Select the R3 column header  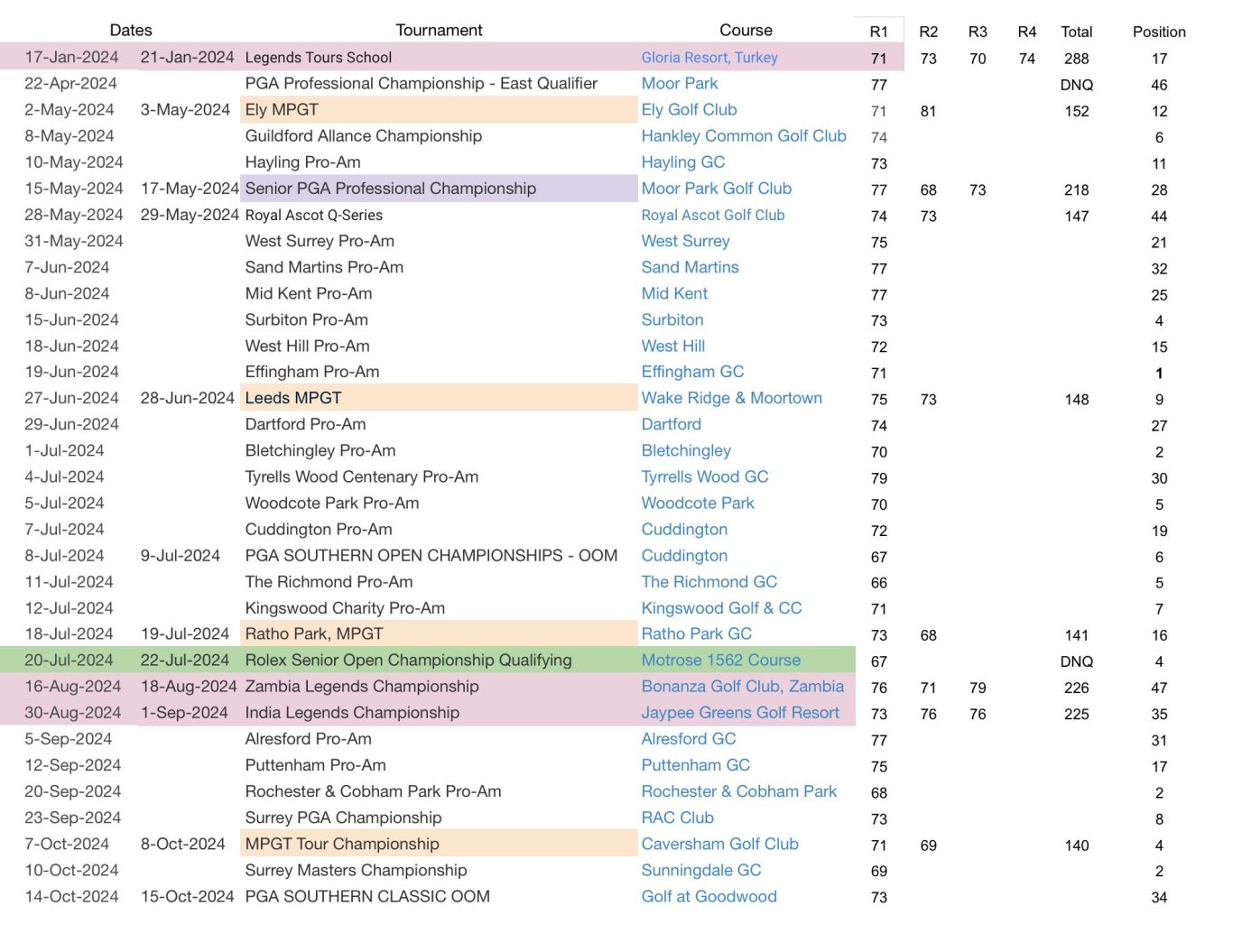[978, 32]
